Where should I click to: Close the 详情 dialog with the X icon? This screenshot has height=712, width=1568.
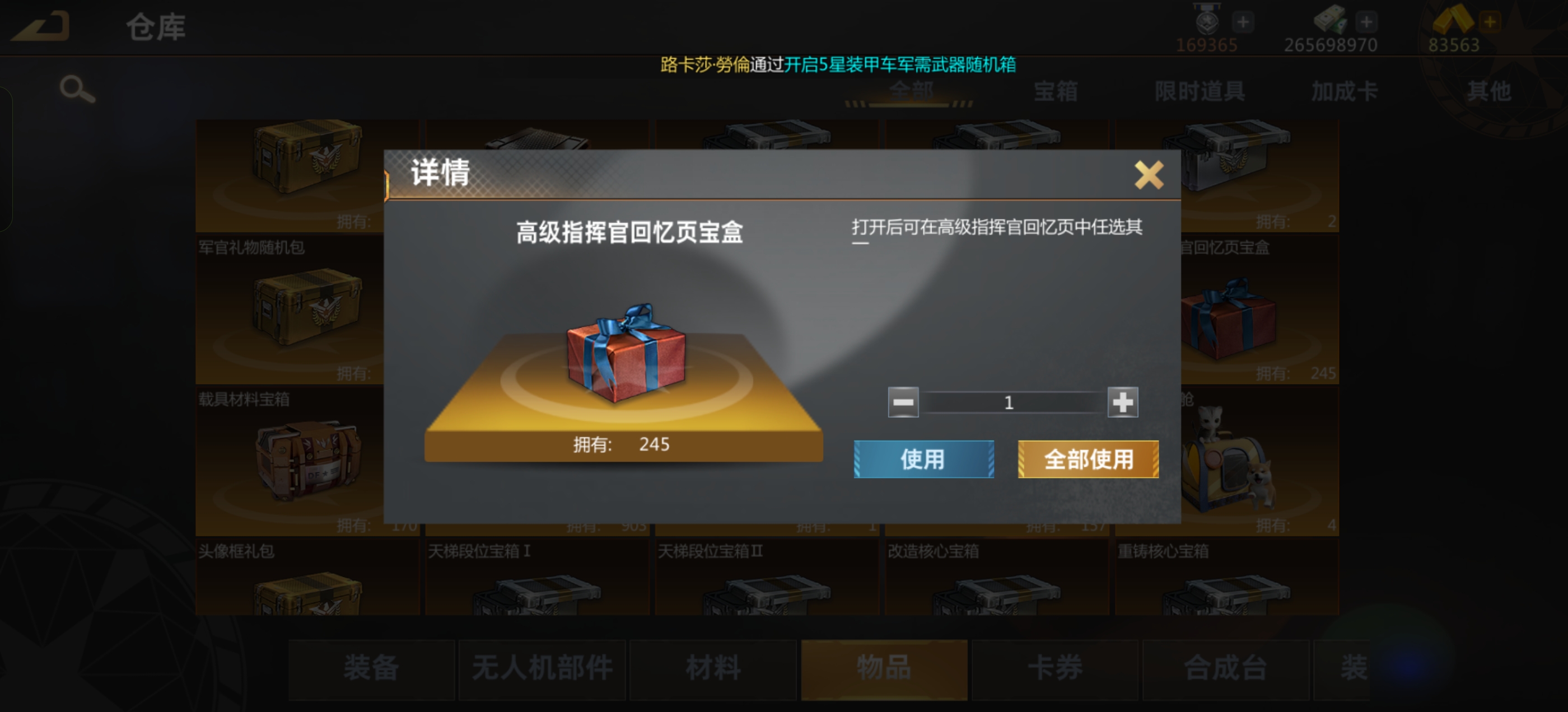1149,175
